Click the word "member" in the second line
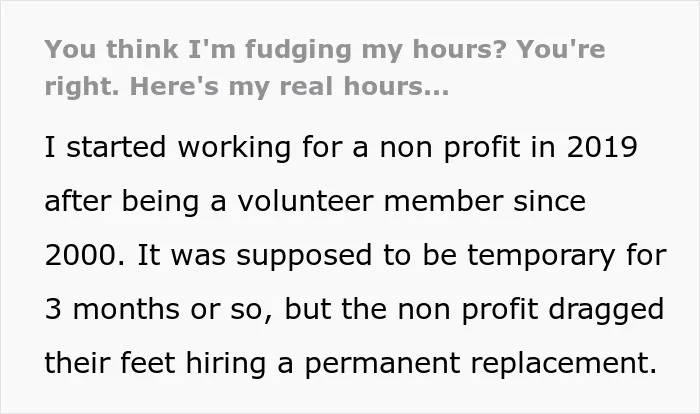 coord(443,201)
